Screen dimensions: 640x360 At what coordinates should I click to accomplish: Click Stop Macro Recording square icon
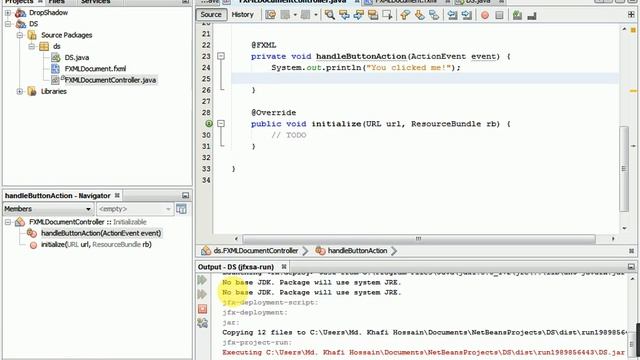coord(499,16)
